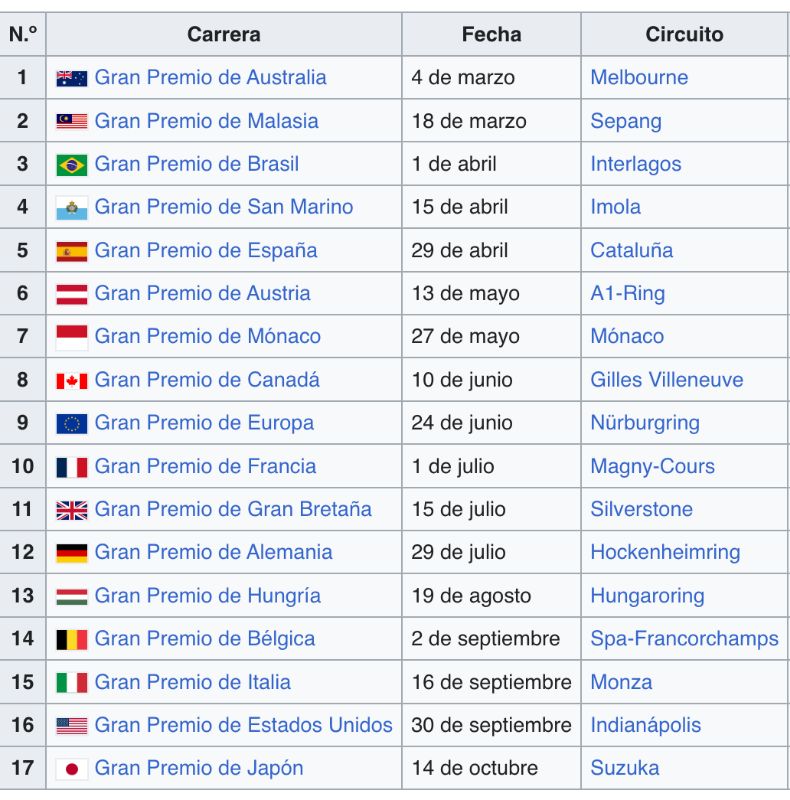The width and height of the screenshot is (790, 800).
Task: Click the United Kingdom flag icon
Action: tap(71, 510)
